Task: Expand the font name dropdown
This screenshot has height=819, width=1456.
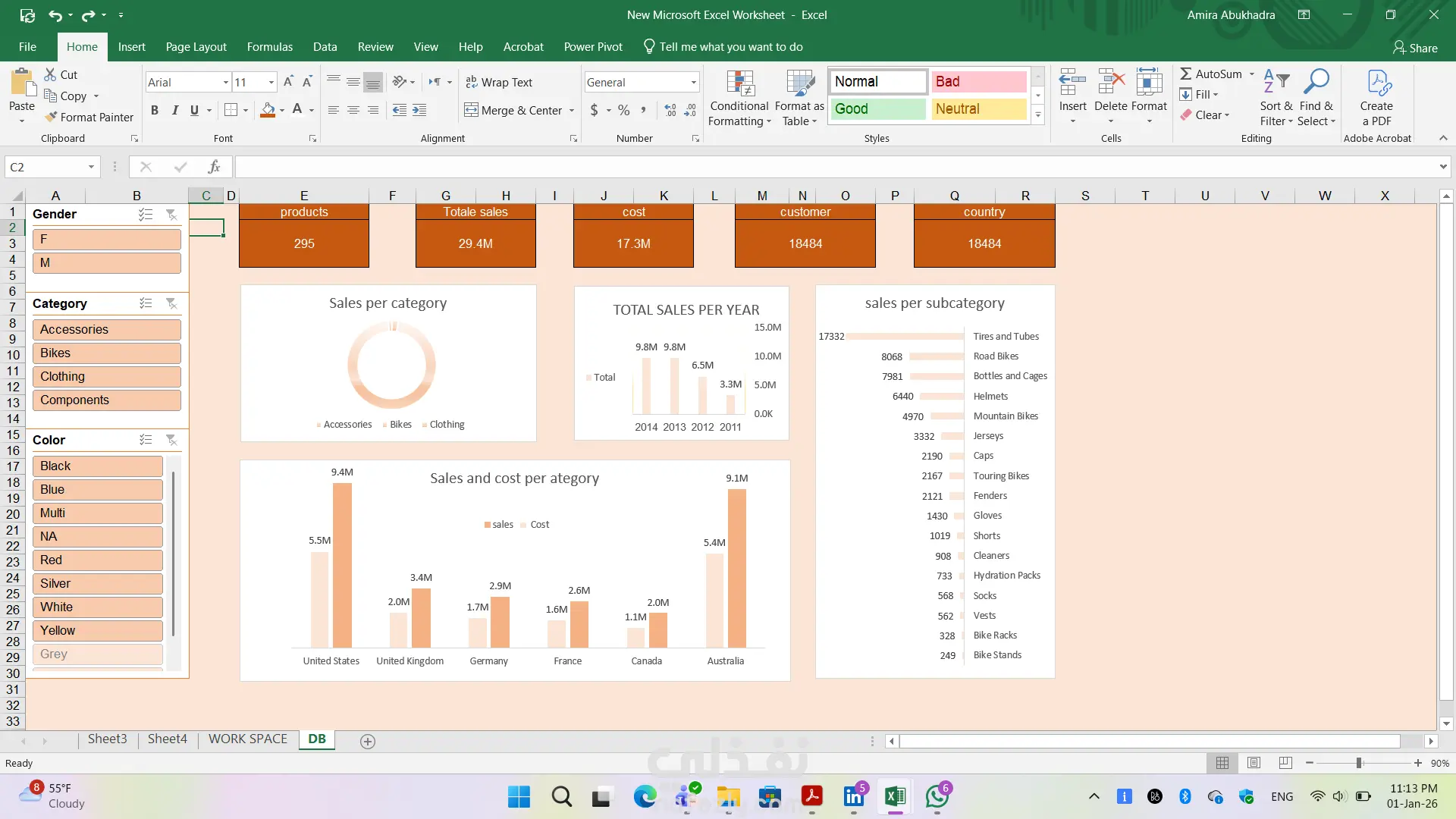Action: pos(225,82)
